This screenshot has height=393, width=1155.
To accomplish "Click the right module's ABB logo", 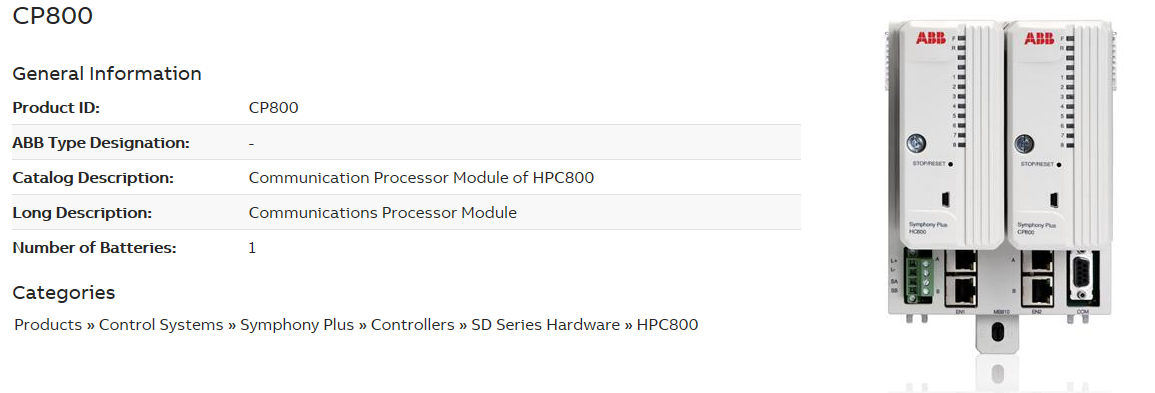I will pos(1039,38).
